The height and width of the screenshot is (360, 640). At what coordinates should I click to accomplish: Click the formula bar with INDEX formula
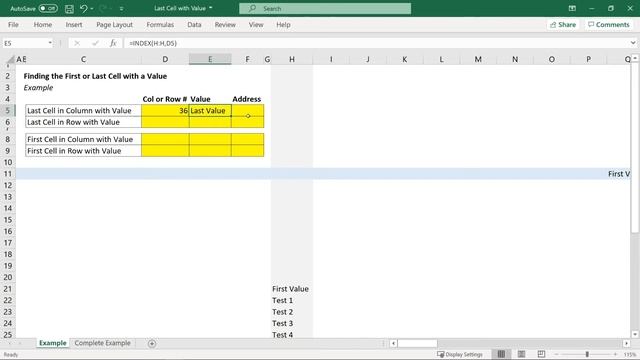point(376,43)
